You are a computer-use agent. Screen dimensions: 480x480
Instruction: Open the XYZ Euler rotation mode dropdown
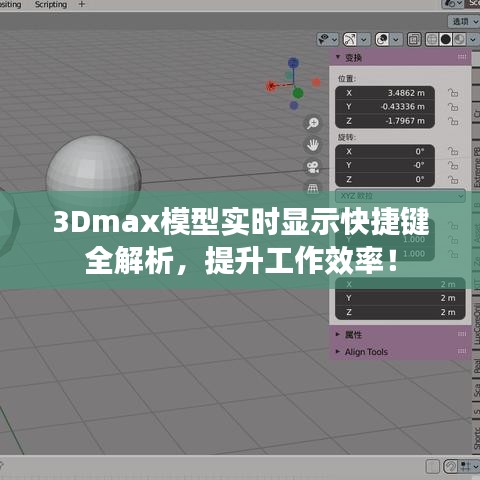pos(400,196)
